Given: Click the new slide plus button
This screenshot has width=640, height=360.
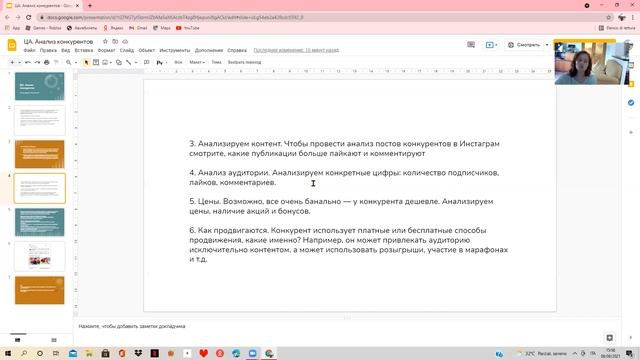Looking at the screenshot, I should (12, 62).
